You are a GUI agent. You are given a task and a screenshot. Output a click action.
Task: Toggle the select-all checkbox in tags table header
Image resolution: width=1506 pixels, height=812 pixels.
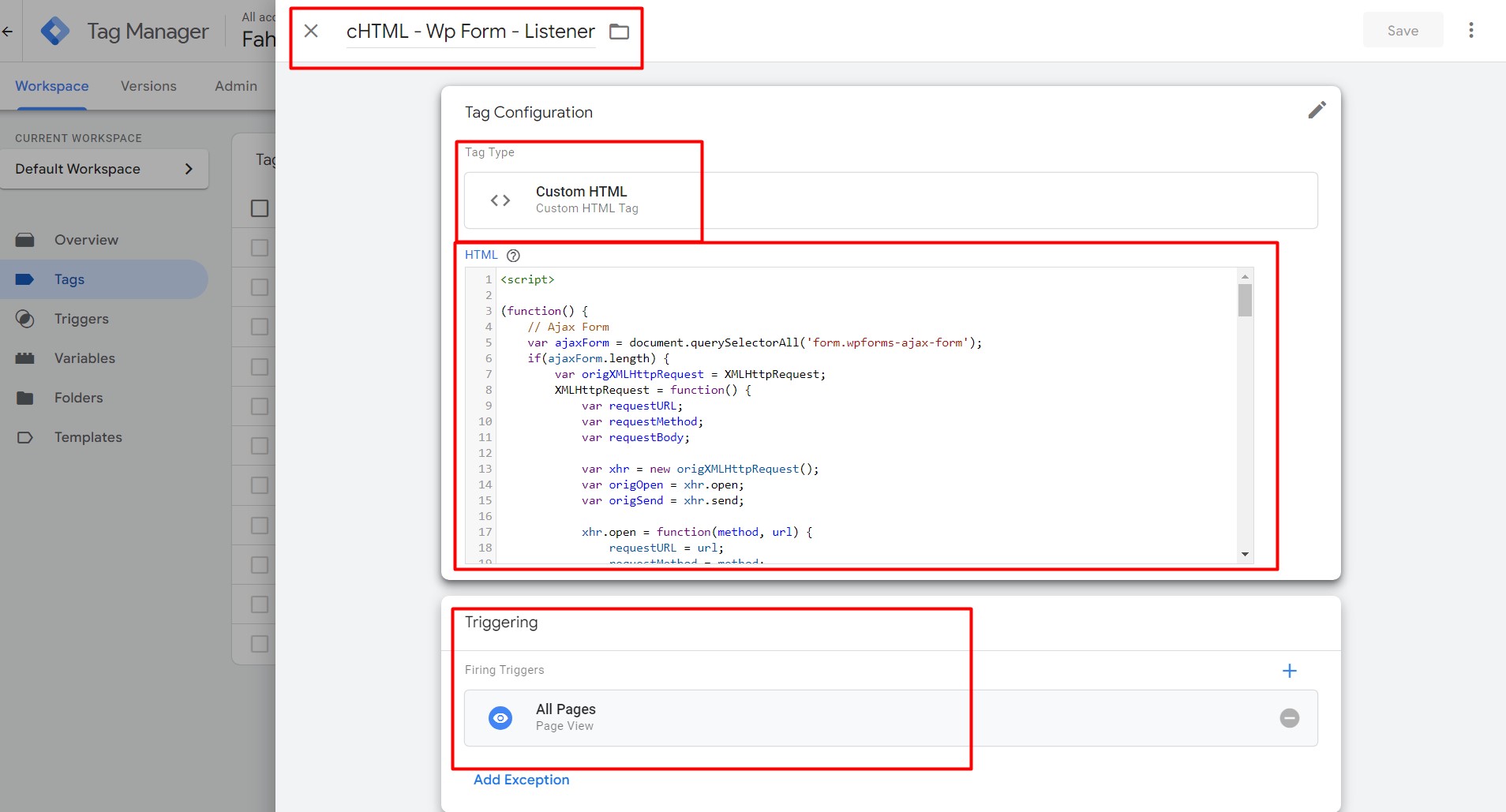point(260,208)
